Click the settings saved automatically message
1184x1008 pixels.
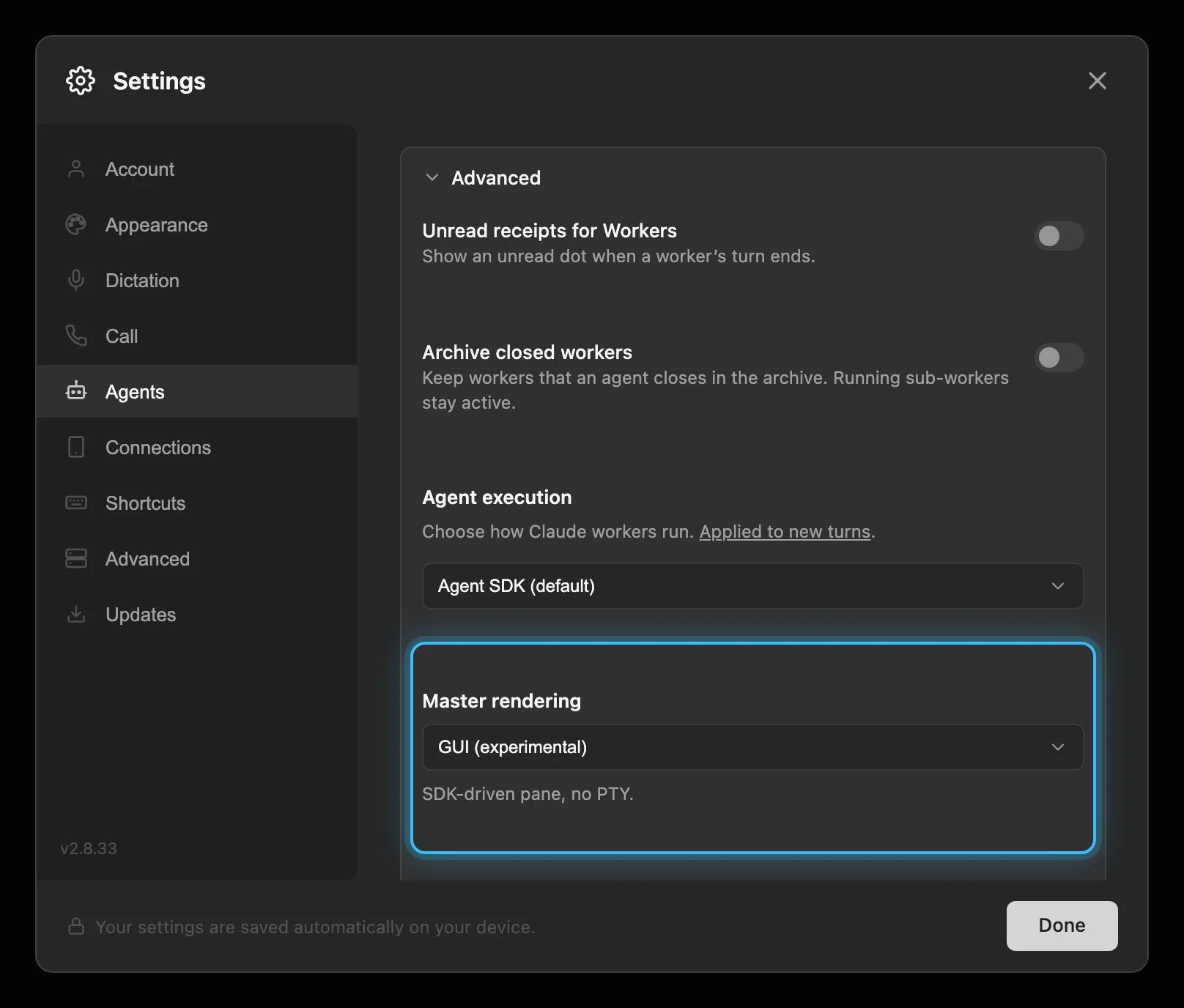315,927
